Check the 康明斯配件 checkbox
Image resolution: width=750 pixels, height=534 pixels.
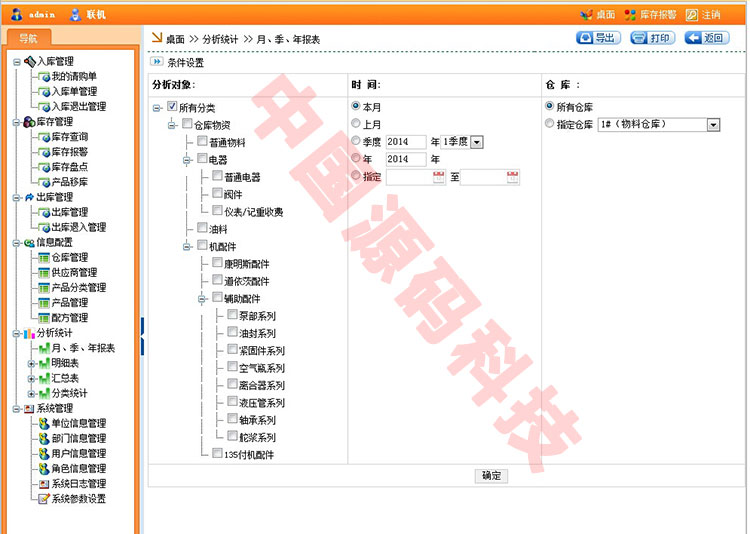pos(217,262)
